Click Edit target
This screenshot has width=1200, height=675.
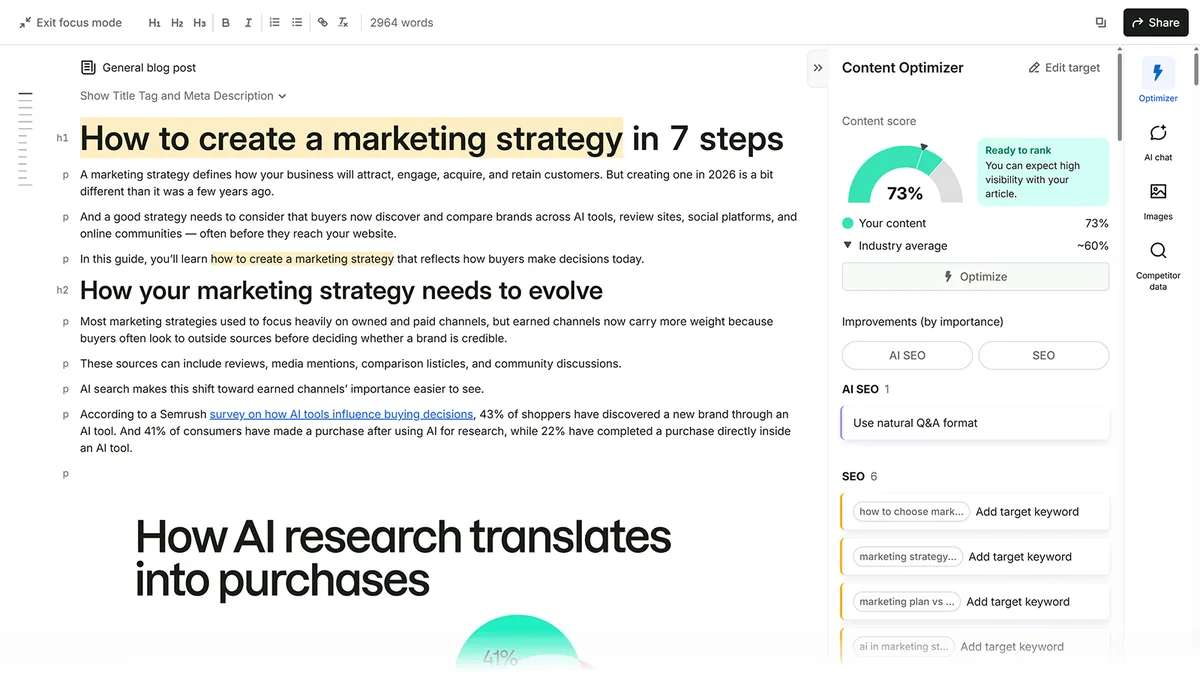(x=1064, y=68)
